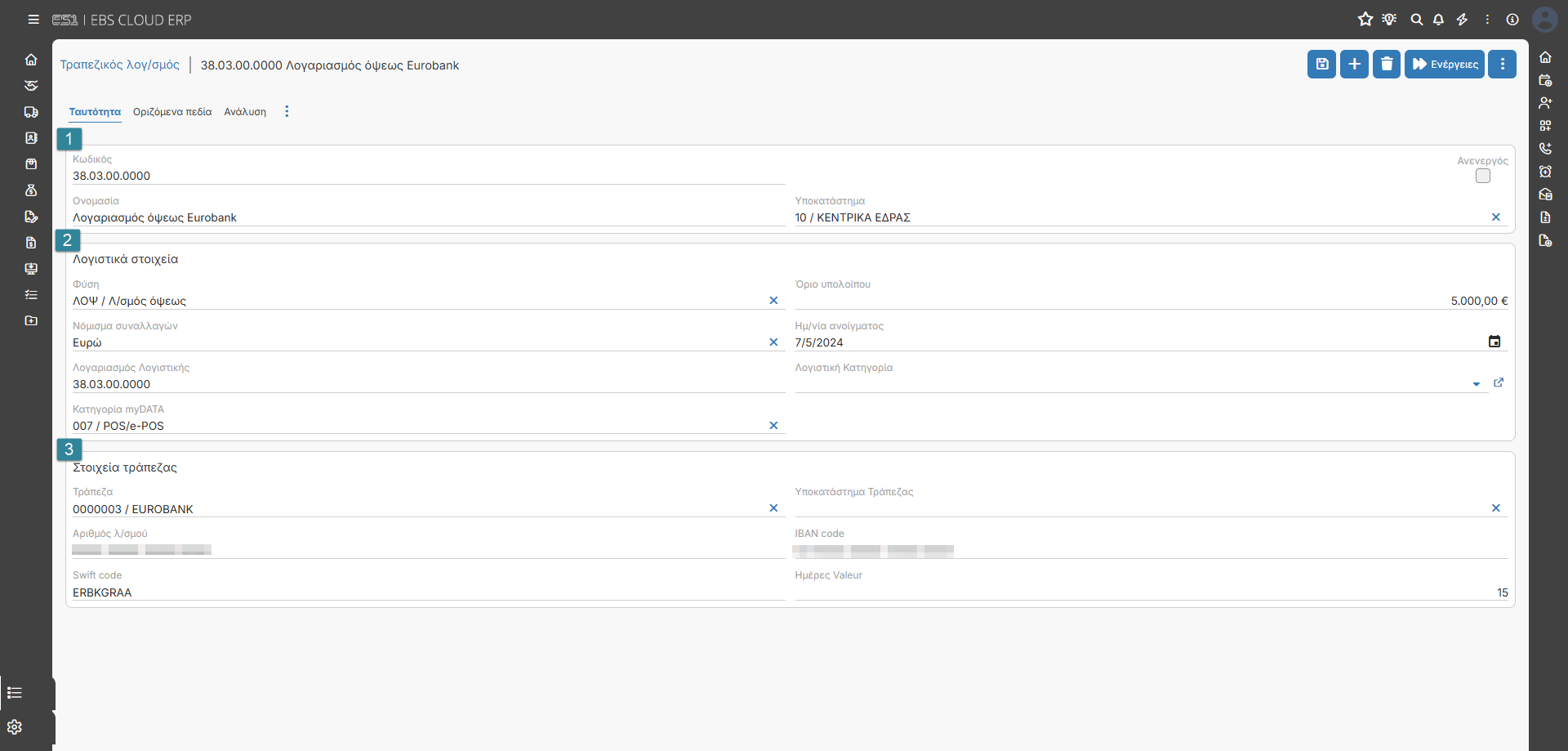
Task: Click the Αριθμός λ/σμού field
Action: (x=429, y=551)
